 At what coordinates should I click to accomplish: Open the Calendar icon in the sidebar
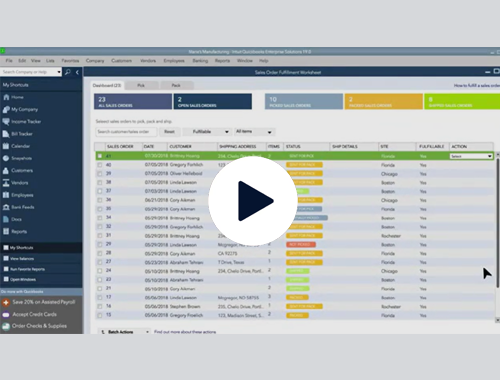pos(6,146)
